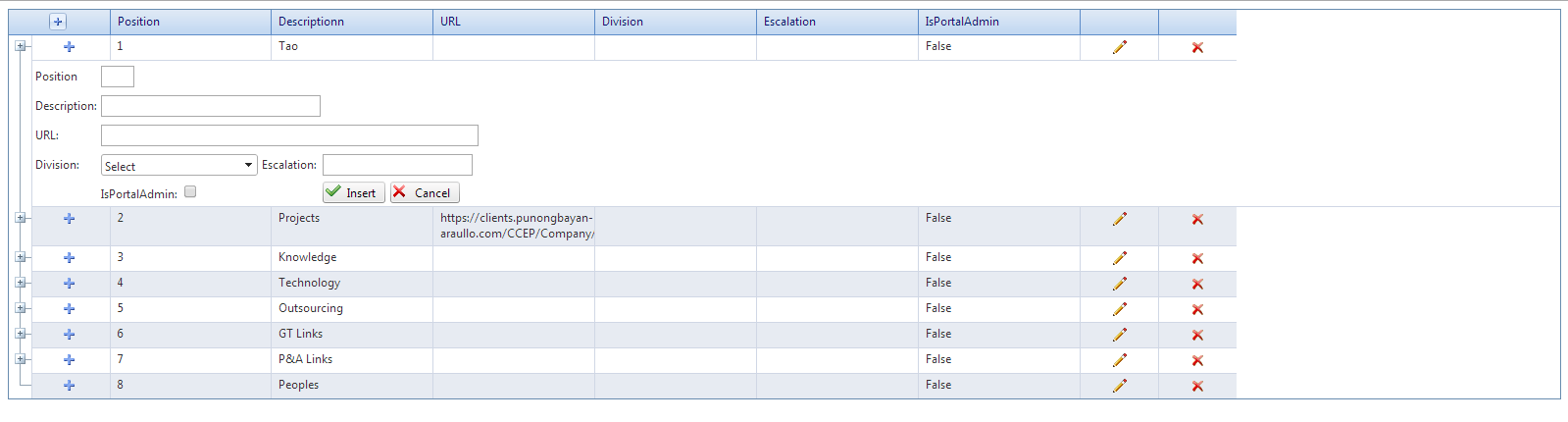
Task: Focus the Description input box
Action: tap(211, 106)
